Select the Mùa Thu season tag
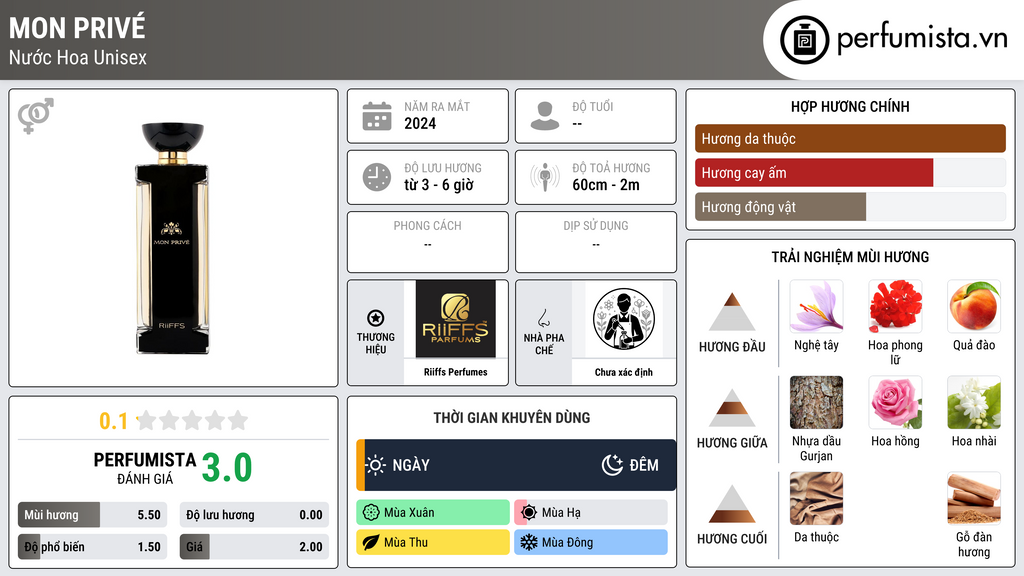 [x=432, y=542]
